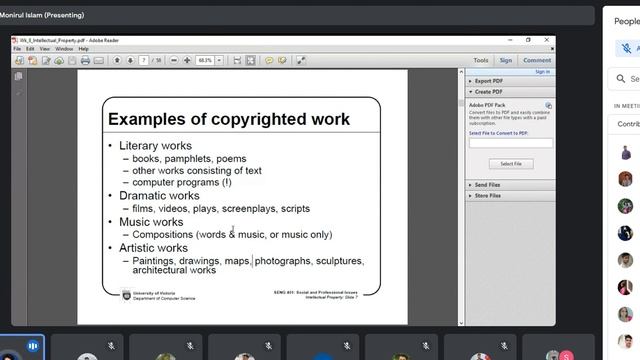Close the document using menu bar x

[x=552, y=49]
